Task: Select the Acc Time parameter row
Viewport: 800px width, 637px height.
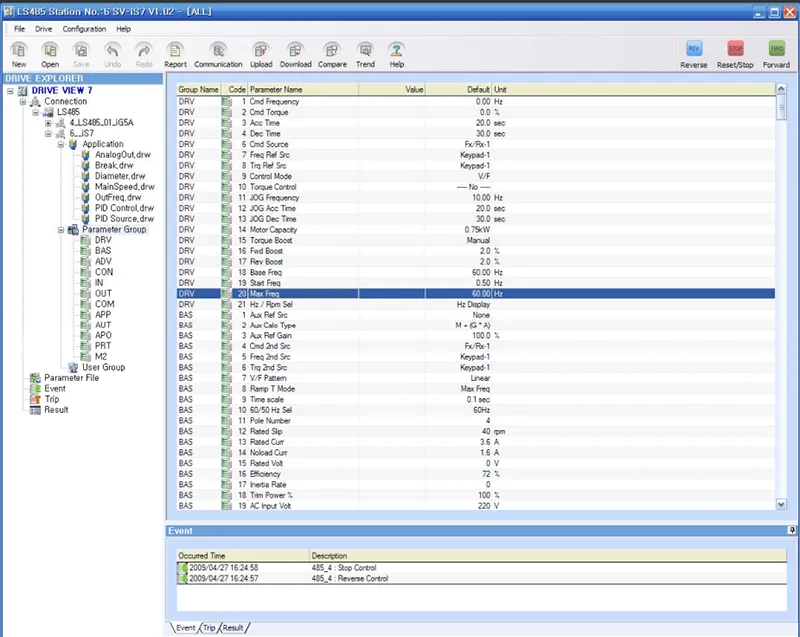Action: point(266,123)
